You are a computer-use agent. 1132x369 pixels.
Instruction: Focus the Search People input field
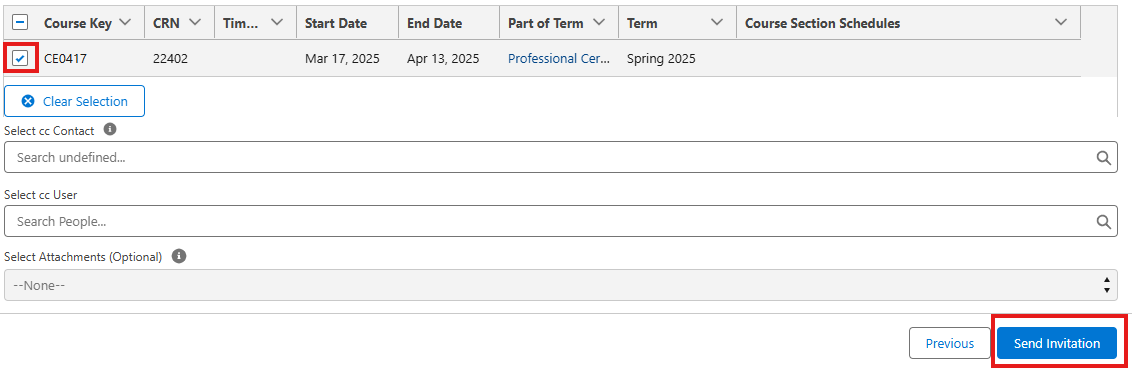pyautogui.click(x=561, y=221)
